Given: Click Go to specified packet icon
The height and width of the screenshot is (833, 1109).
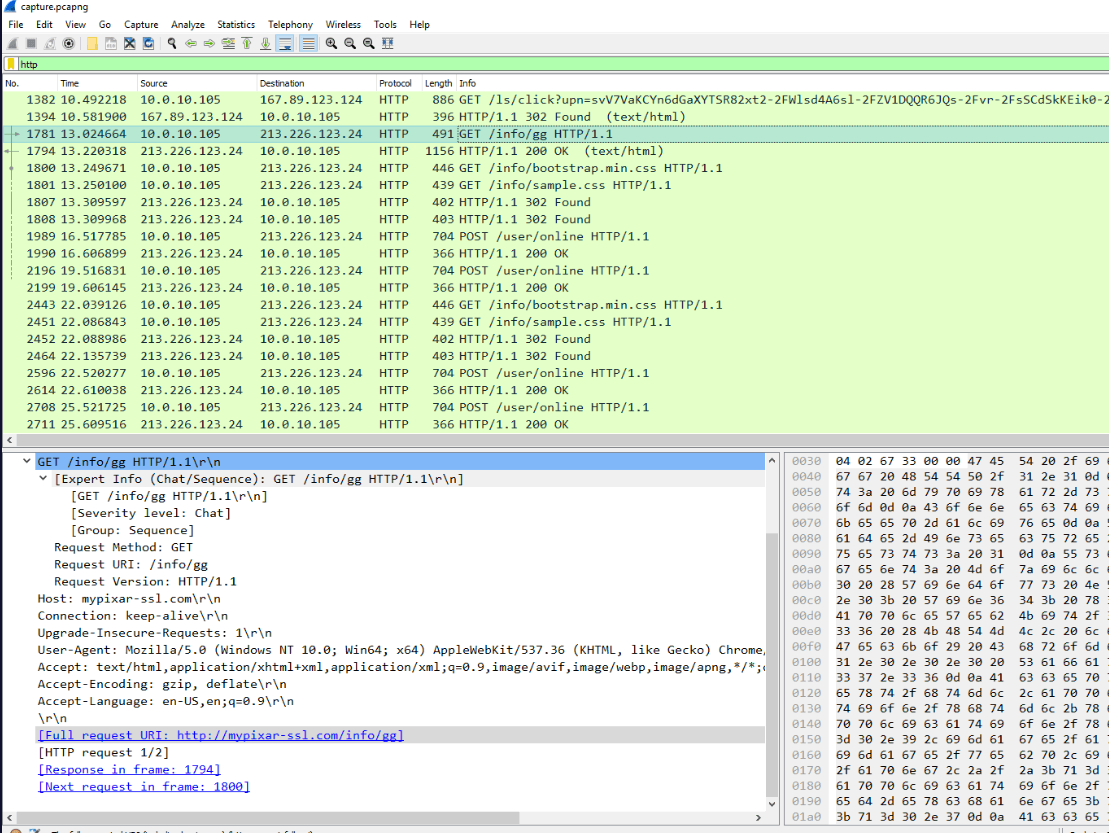Looking at the screenshot, I should [228, 43].
